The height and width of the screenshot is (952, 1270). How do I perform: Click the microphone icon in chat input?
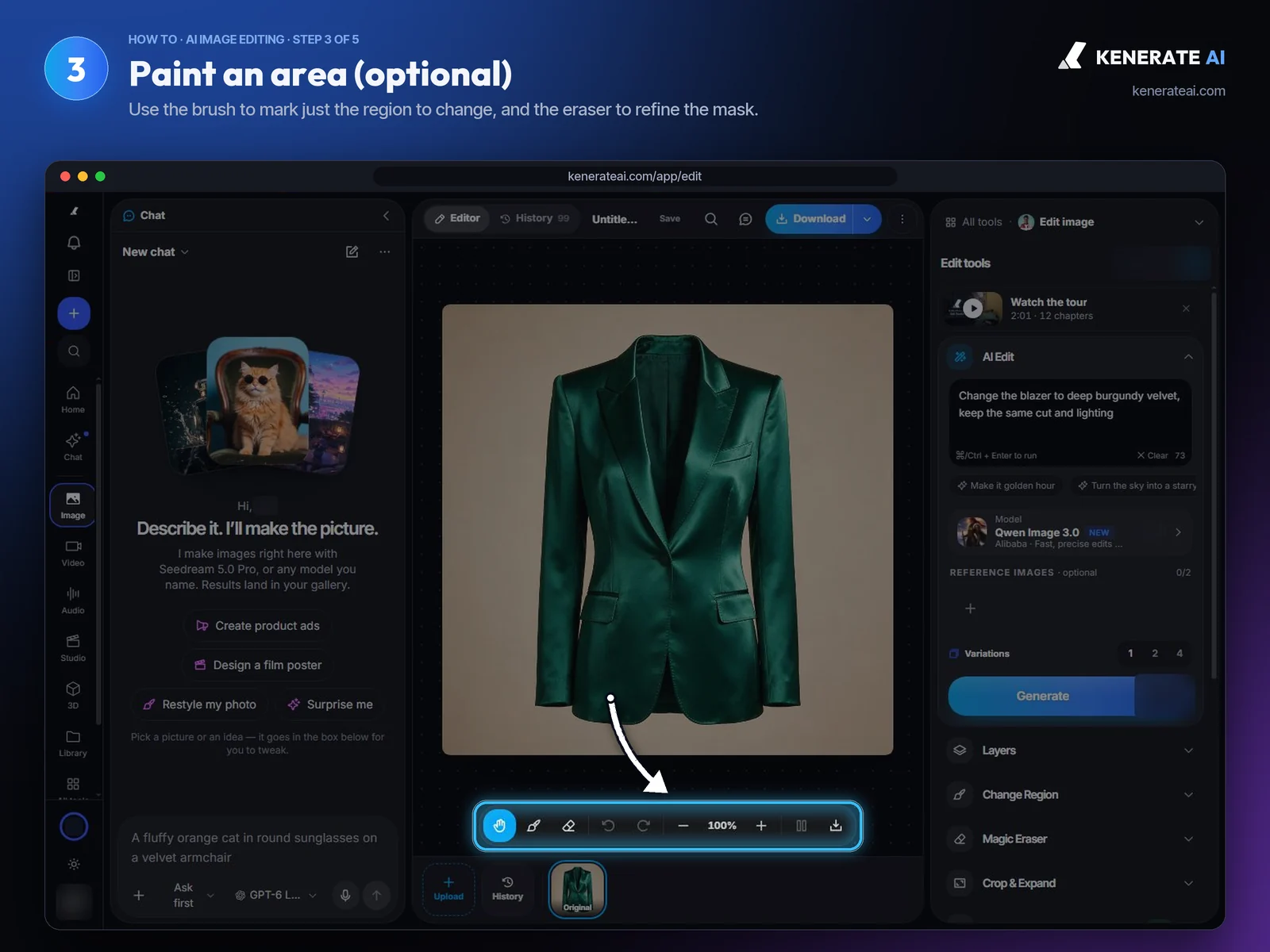[345, 895]
